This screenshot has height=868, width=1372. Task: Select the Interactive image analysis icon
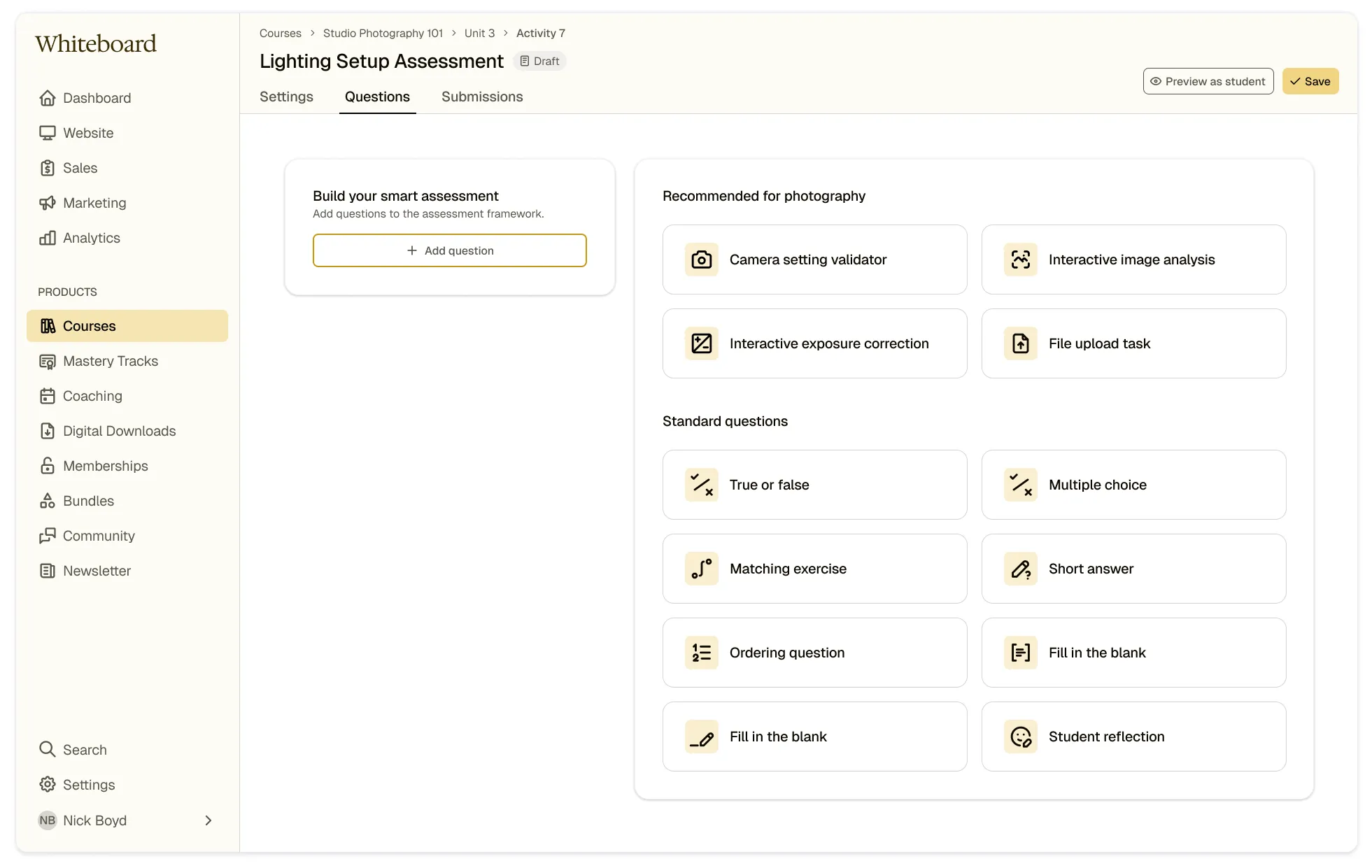click(x=1020, y=259)
